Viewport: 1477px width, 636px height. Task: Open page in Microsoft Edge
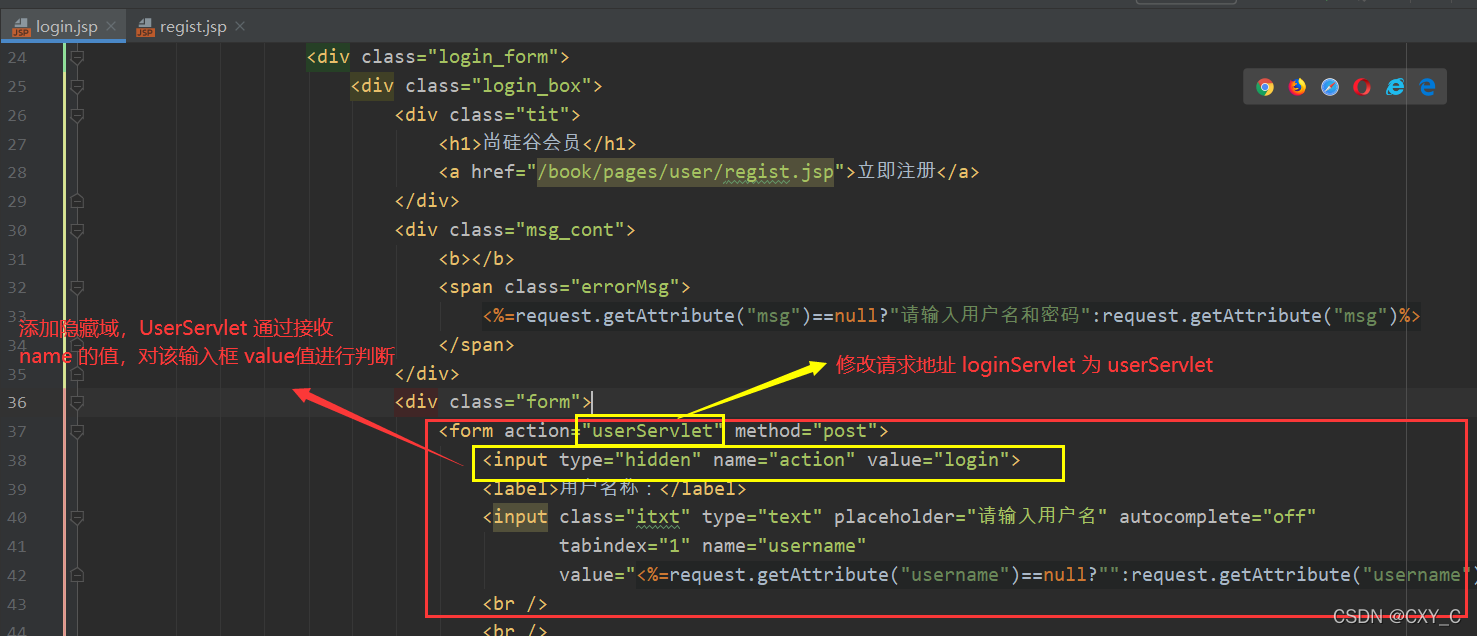[x=1428, y=87]
